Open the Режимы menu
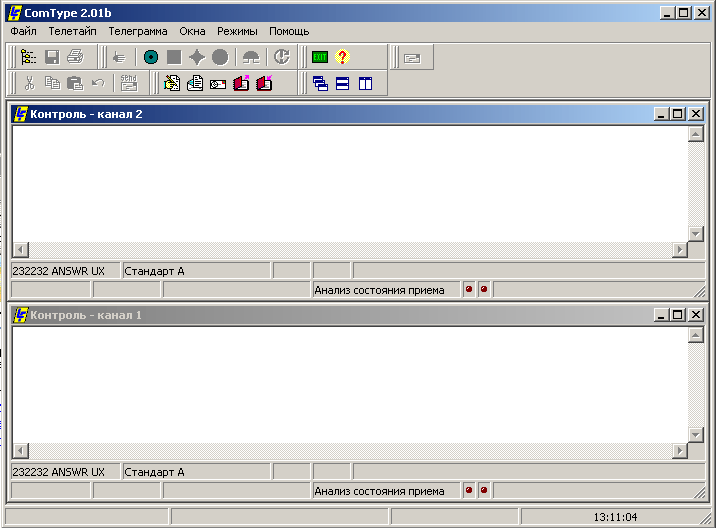This screenshot has width=716, height=528. pyautogui.click(x=237, y=31)
